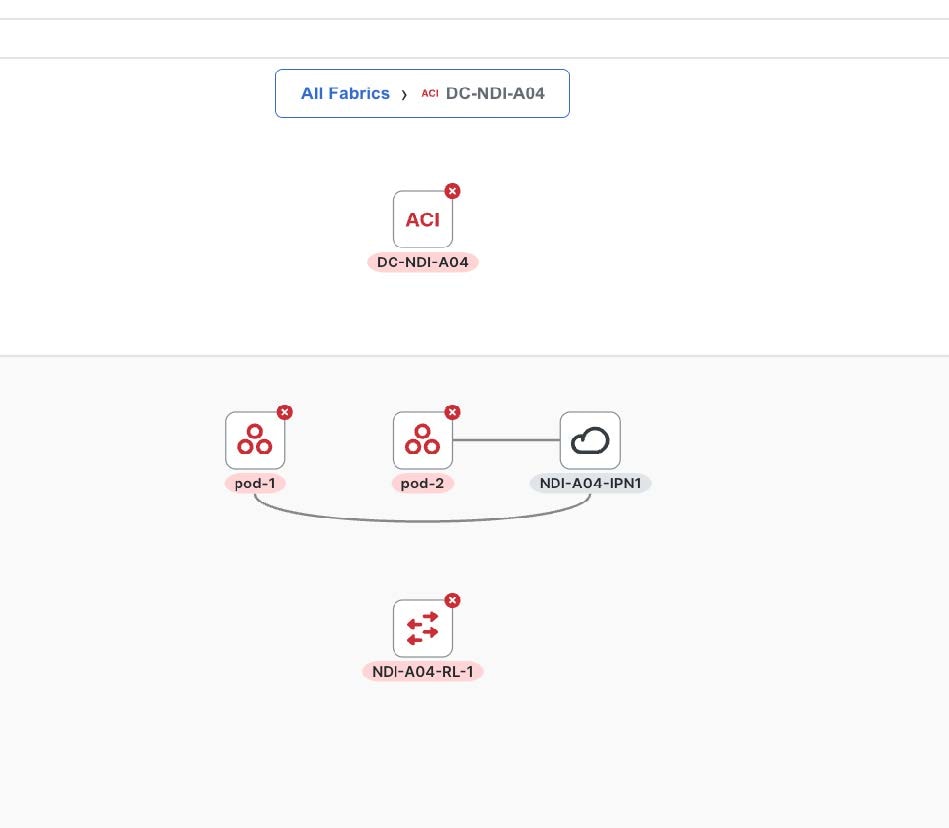This screenshot has width=949, height=828.
Task: Go back to All Fabrics breadcrumb
Action: click(x=345, y=93)
